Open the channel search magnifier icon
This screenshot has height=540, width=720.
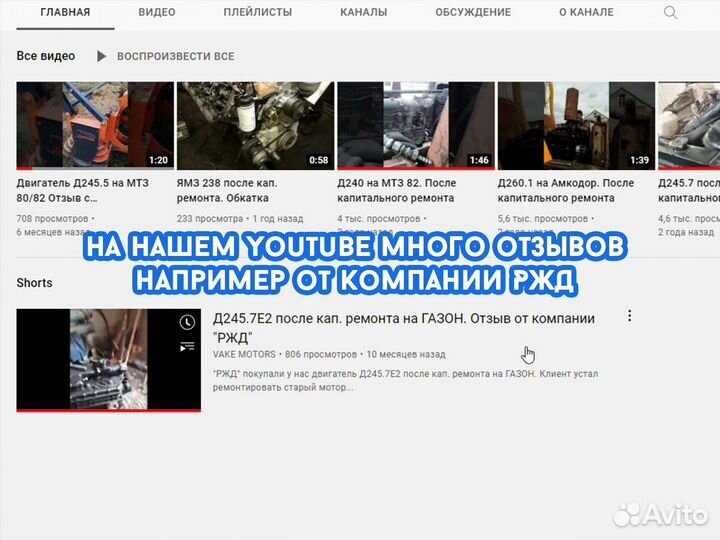(670, 12)
